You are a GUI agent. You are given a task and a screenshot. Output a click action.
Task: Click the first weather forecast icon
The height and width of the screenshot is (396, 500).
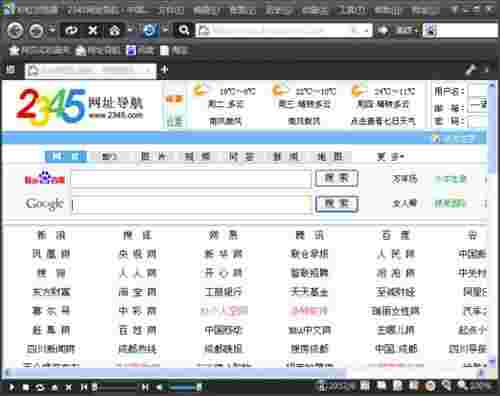[x=200, y=89]
